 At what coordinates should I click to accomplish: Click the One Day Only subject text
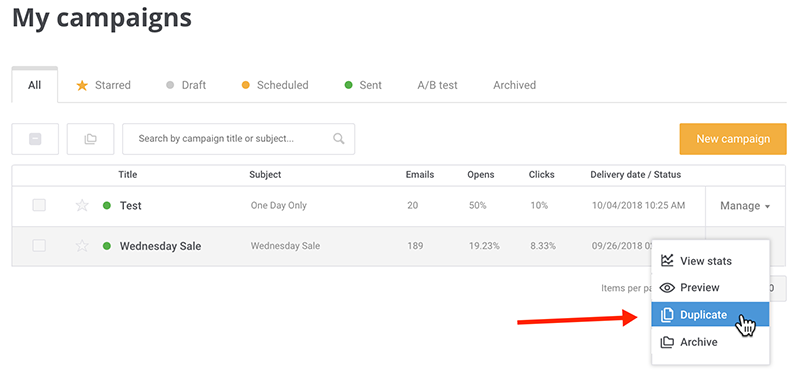pyautogui.click(x=279, y=206)
